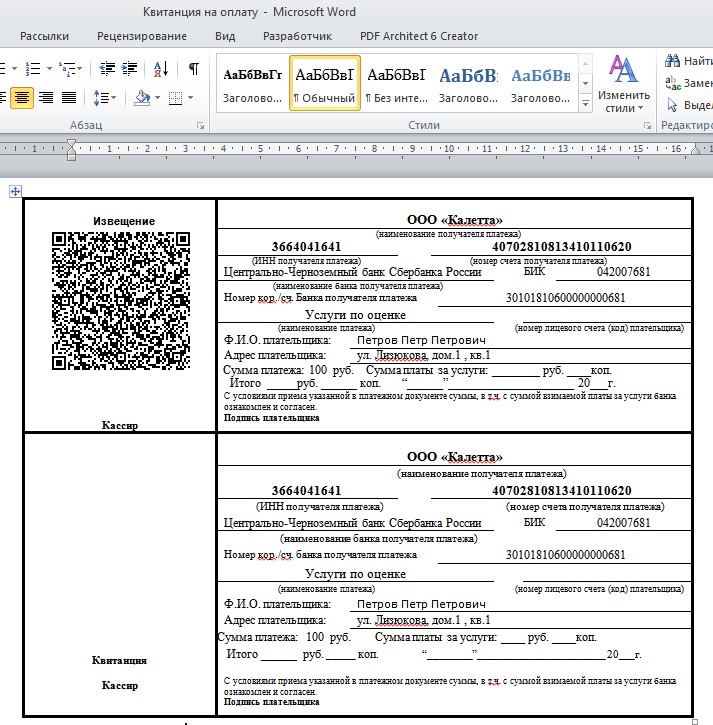Screen dimensions: 713x725
Task: Open Стили styles pane launcher
Action: pos(647,125)
